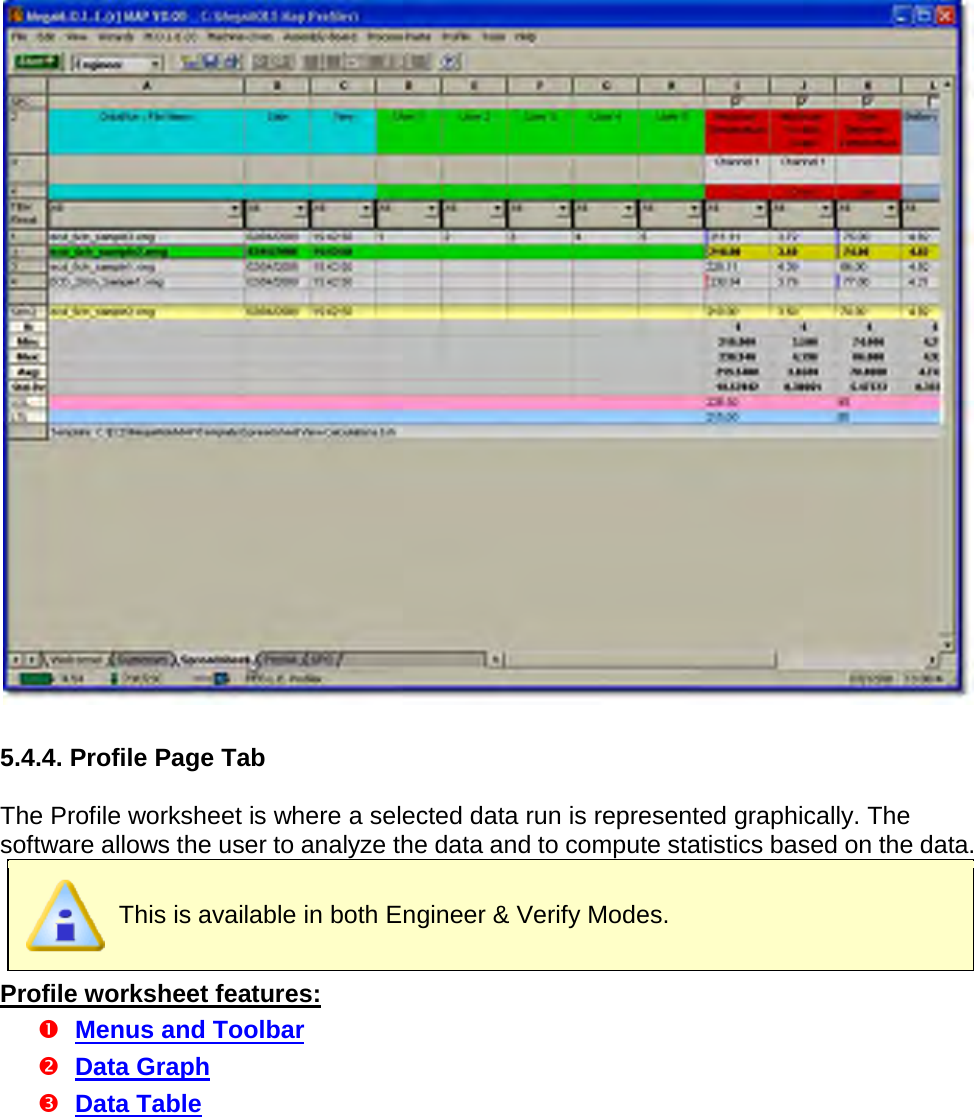The height and width of the screenshot is (1117, 974).
Task: Click the vertical scrollbar up arrow
Action: coord(947,84)
